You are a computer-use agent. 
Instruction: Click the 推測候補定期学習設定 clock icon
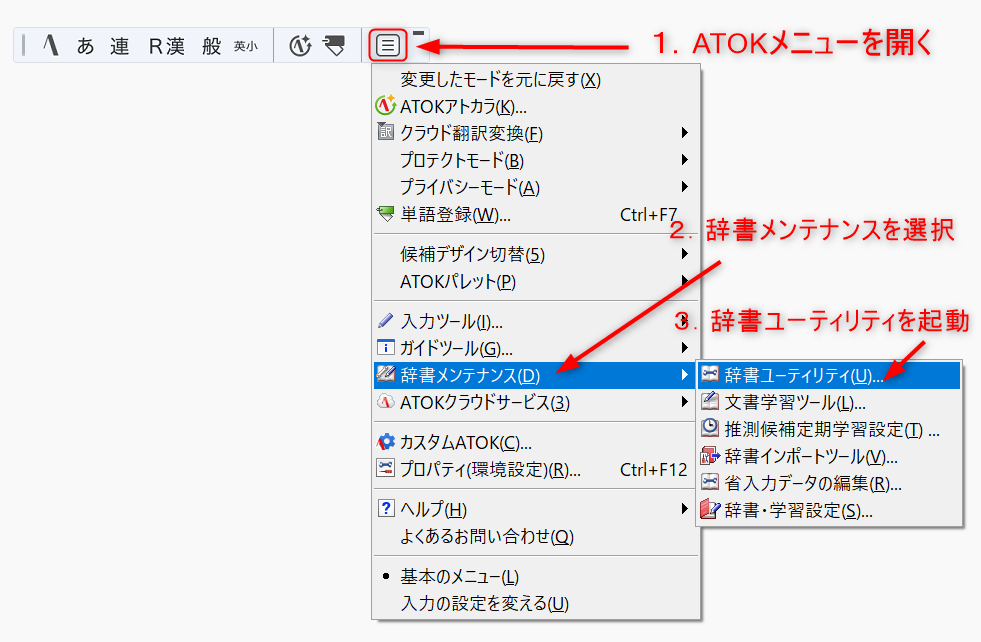pos(709,428)
